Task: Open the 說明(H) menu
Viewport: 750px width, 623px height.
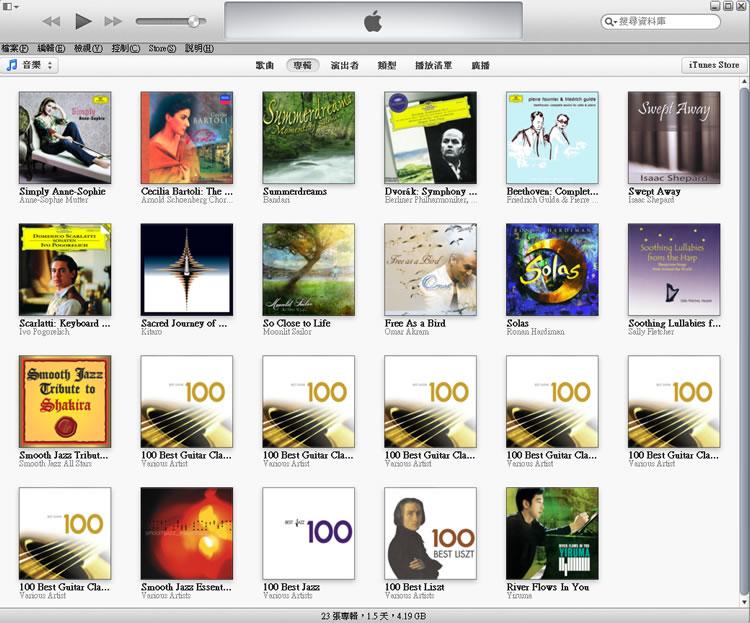Action: (199, 48)
